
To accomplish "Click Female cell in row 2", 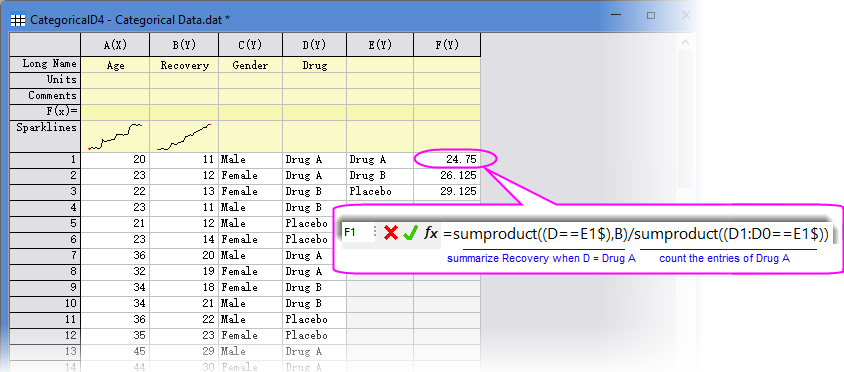I will [x=250, y=176].
